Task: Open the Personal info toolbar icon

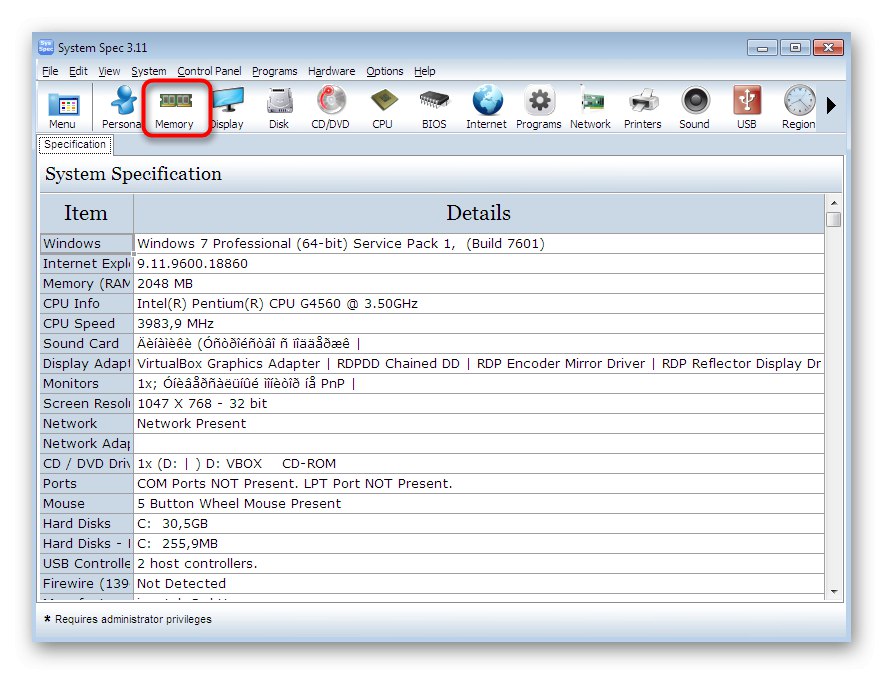Action: 121,108
